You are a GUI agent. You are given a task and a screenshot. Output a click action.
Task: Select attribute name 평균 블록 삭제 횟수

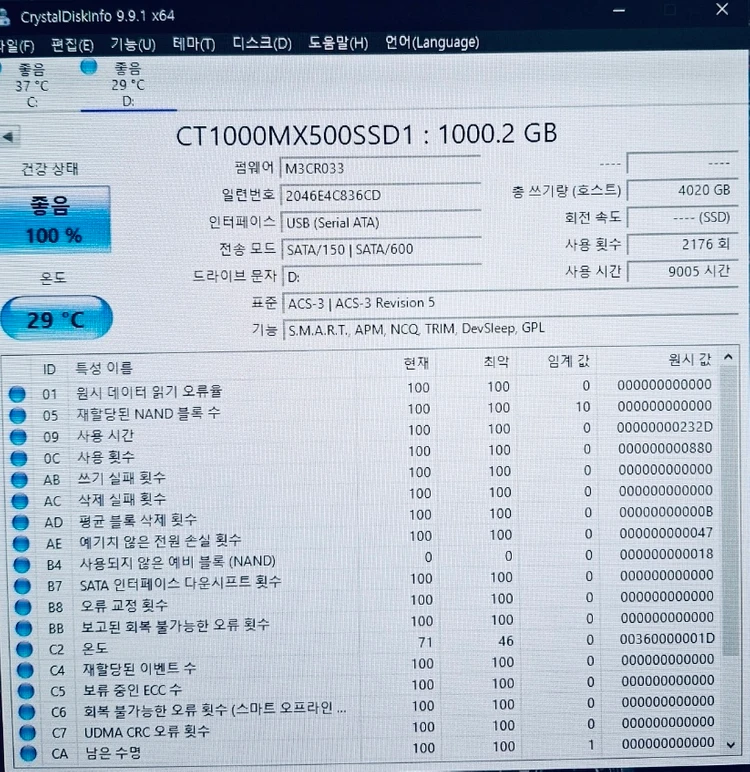click(137, 520)
